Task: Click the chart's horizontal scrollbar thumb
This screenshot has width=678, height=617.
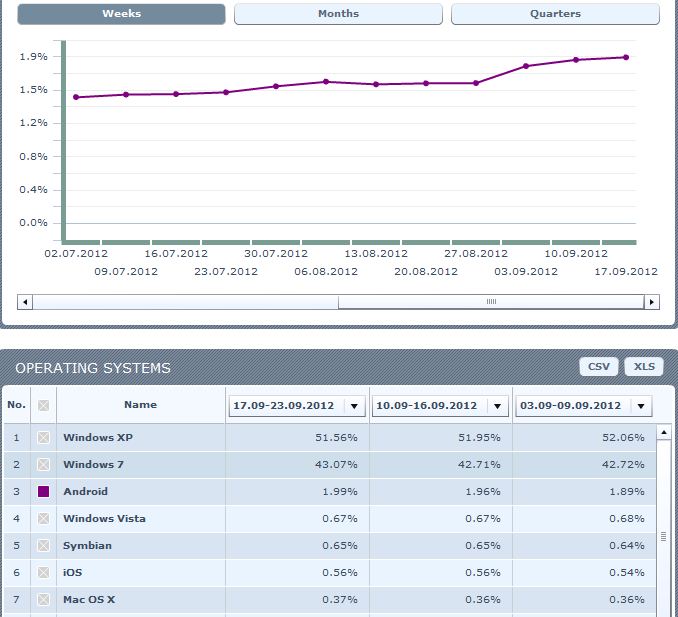Action: [x=490, y=302]
